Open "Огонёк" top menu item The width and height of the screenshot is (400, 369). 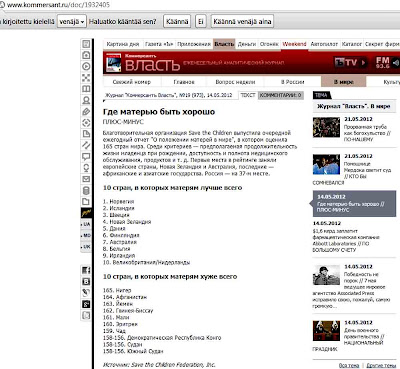269,44
